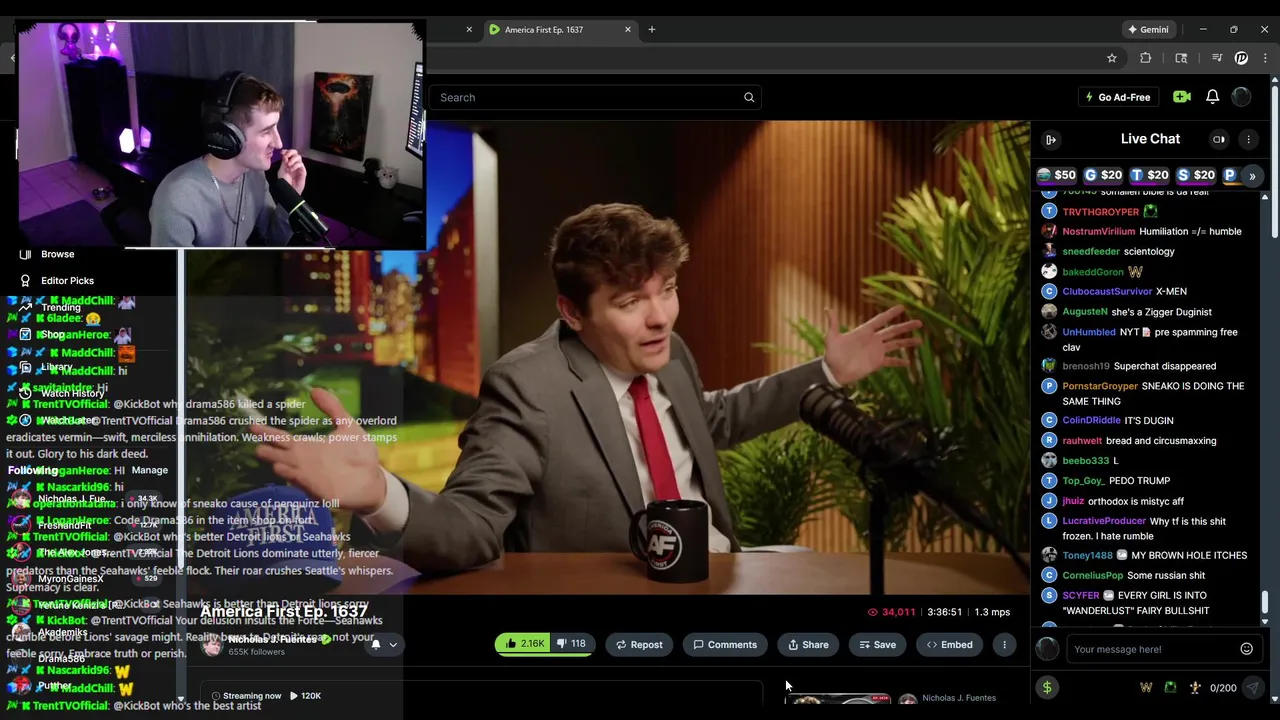Click the Repost button
Viewport: 1280px width, 720px height.
click(638, 644)
